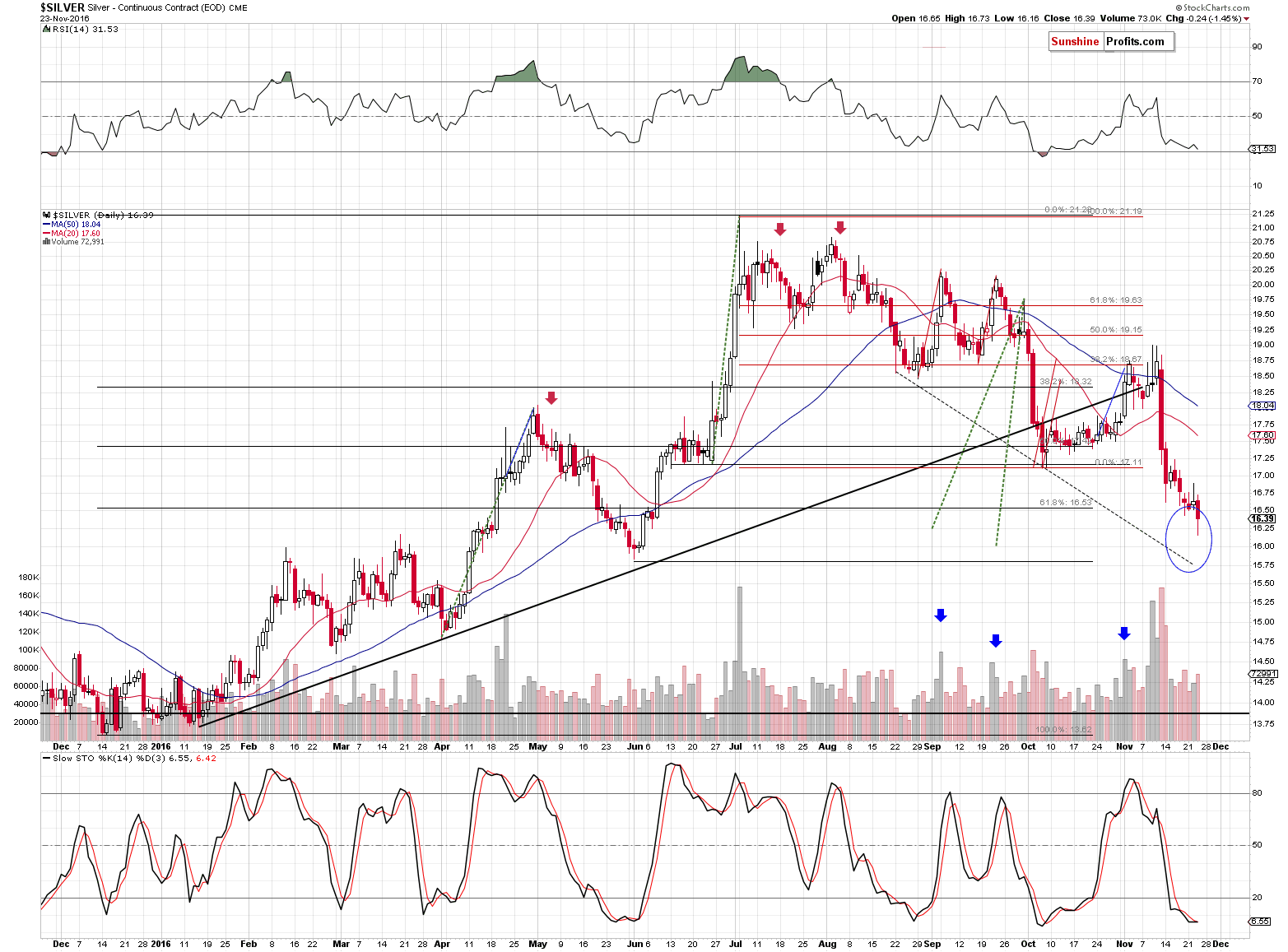Click the Open 16.65 value
This screenshot has height=952, width=1288.
click(916, 18)
